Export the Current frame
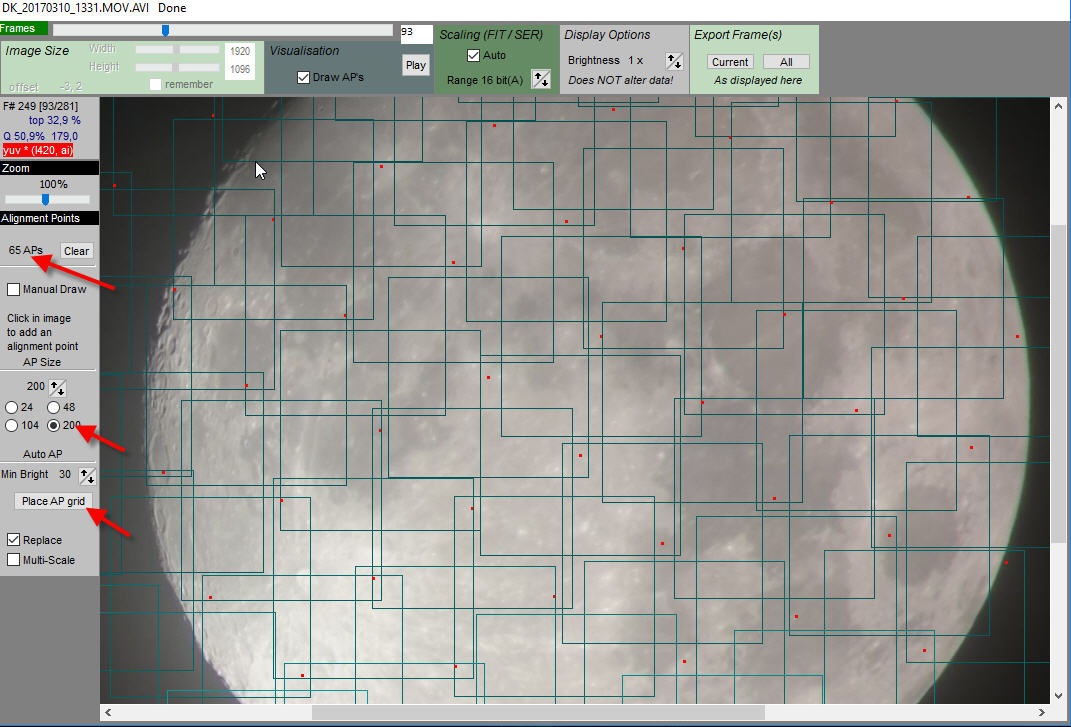1071x727 pixels. 730,62
